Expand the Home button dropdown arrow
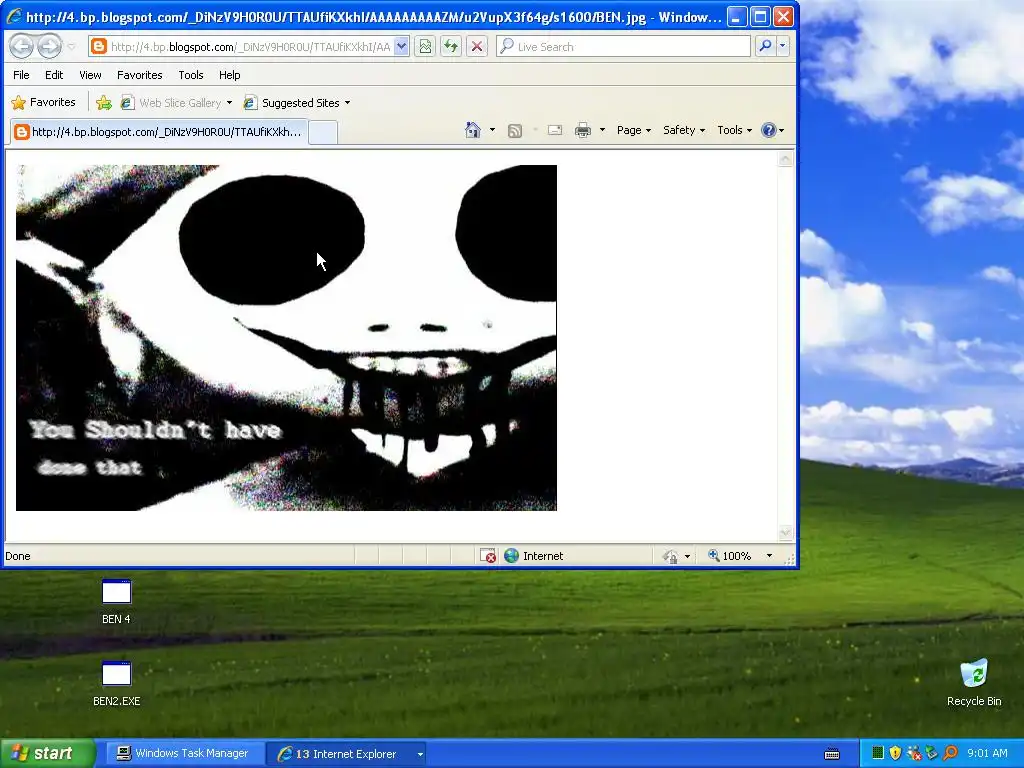 (492, 130)
